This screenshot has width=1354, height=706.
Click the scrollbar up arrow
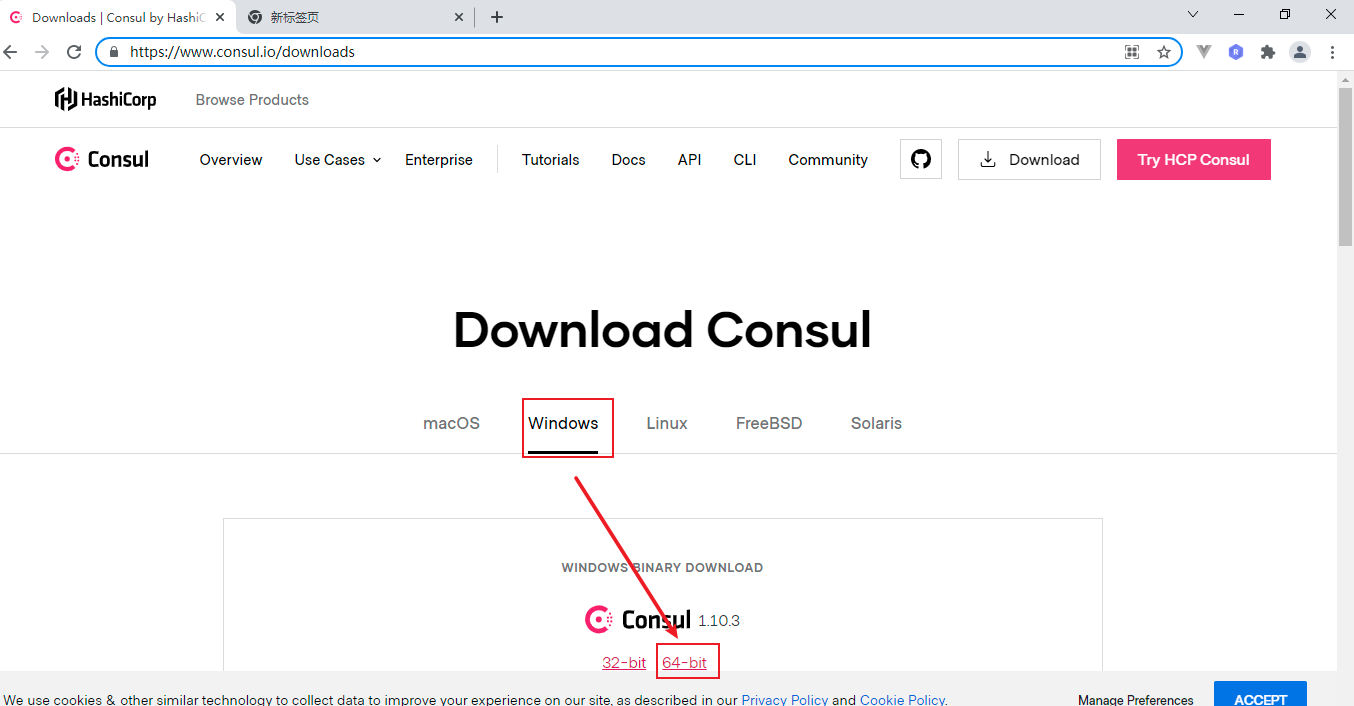click(1346, 79)
